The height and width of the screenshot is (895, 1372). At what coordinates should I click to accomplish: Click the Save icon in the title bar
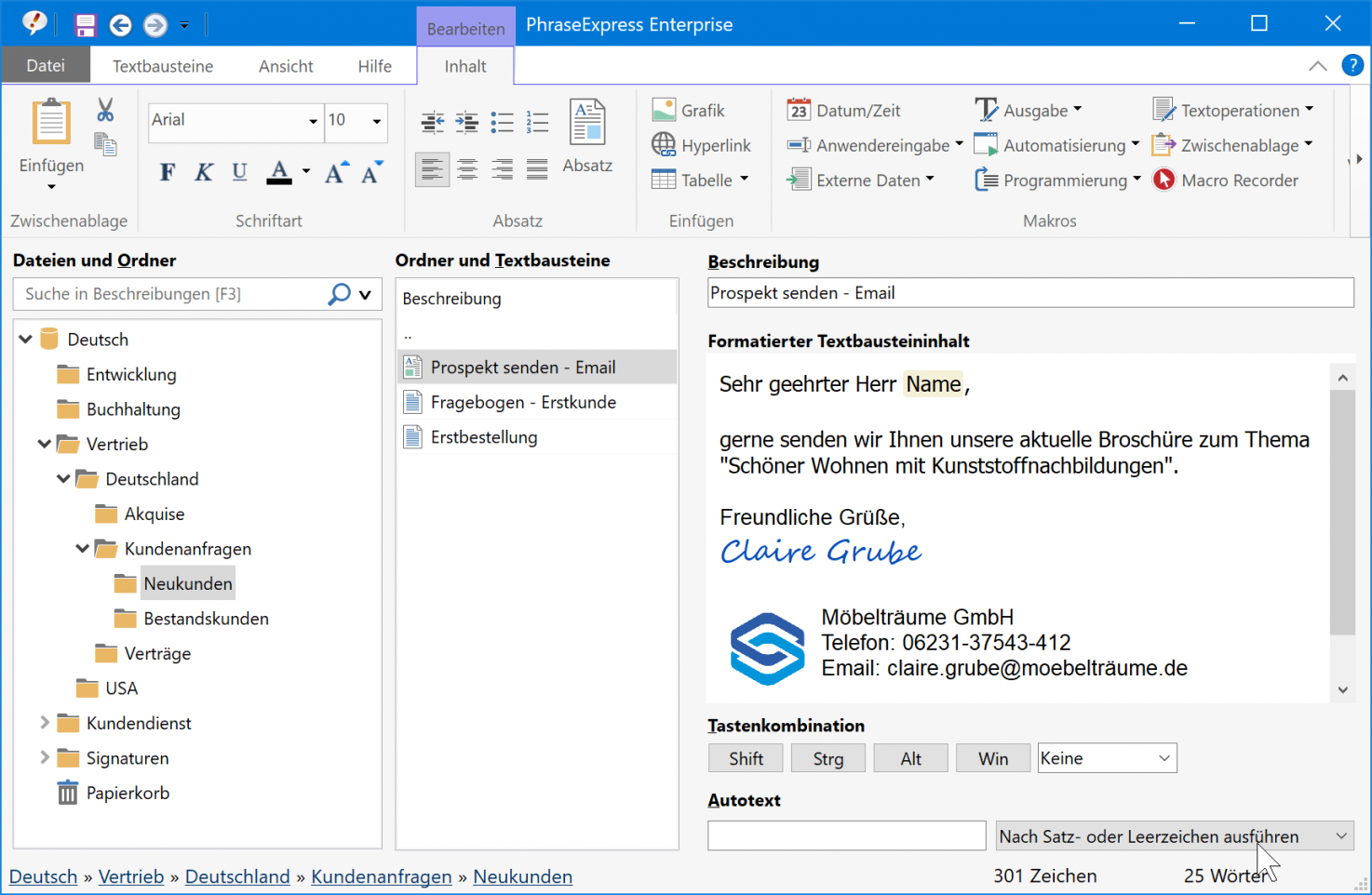(x=86, y=25)
